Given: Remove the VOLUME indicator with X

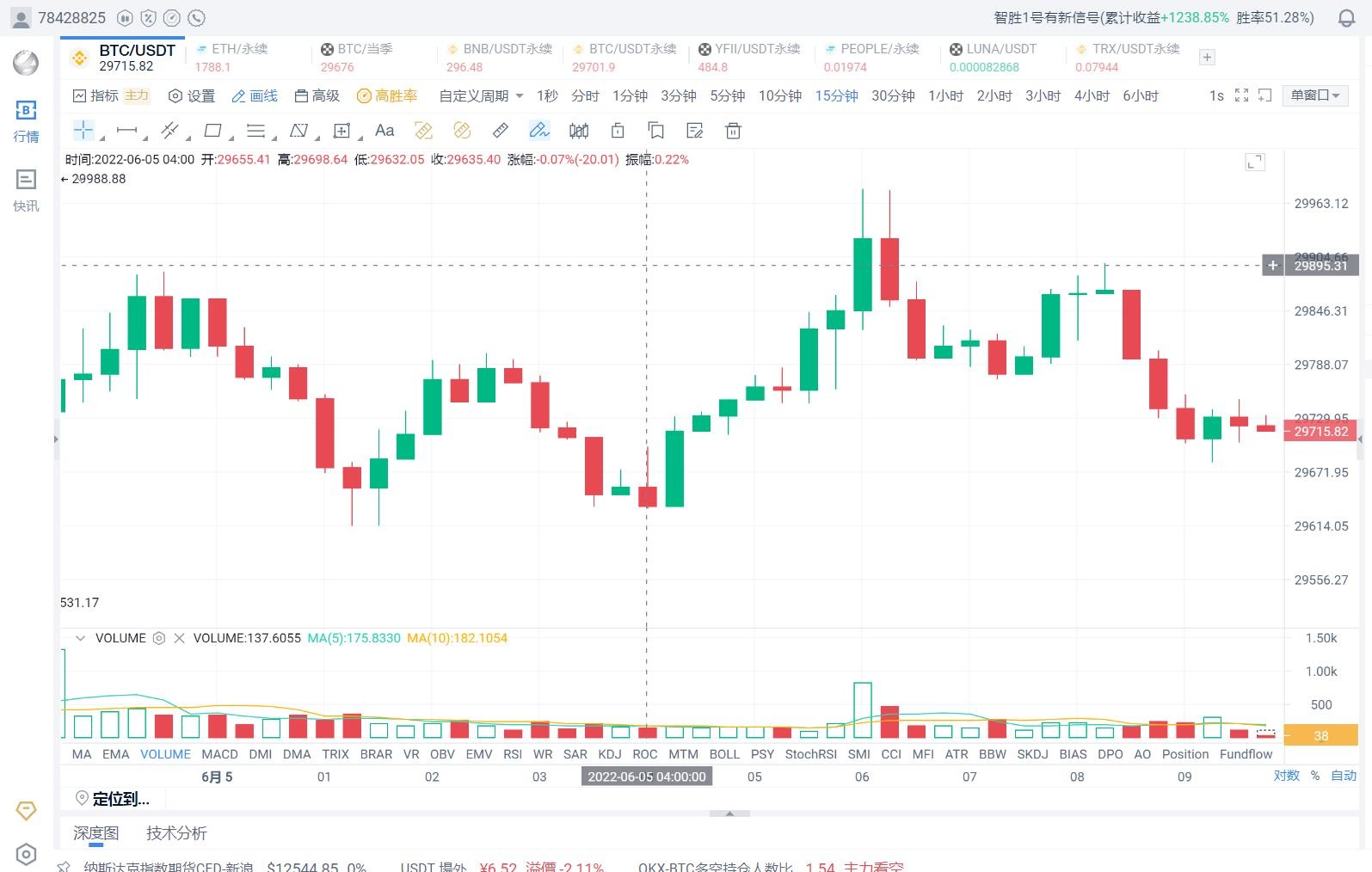Looking at the screenshot, I should tap(179, 638).
